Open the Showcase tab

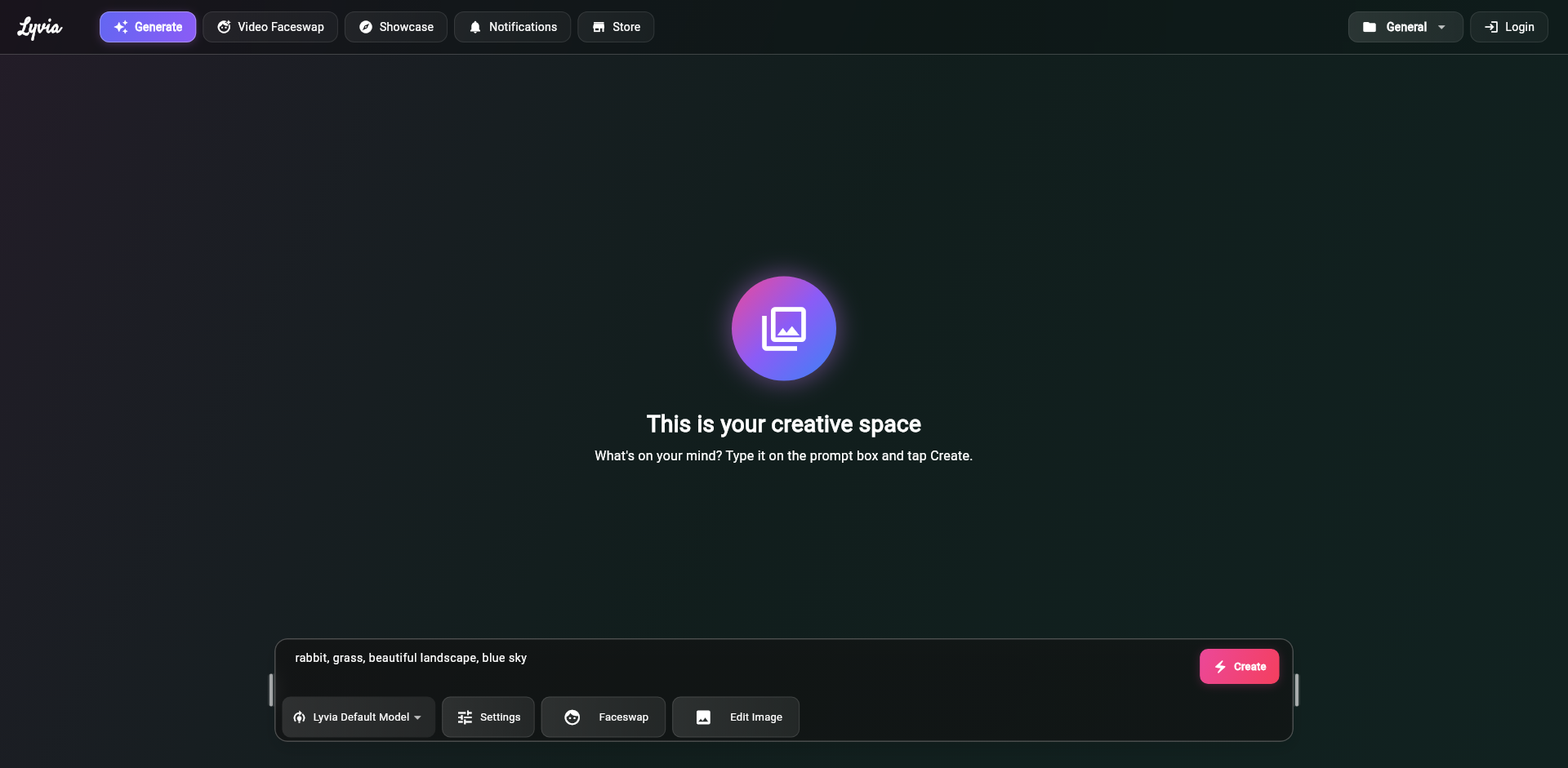point(396,27)
